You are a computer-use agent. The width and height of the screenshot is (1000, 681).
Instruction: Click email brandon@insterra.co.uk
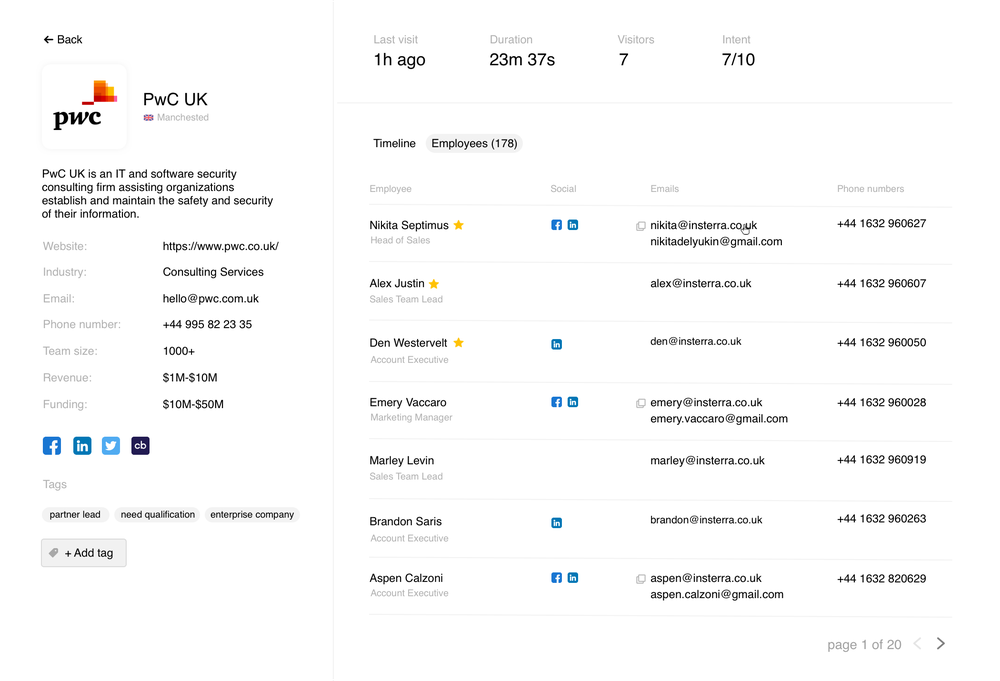706,520
